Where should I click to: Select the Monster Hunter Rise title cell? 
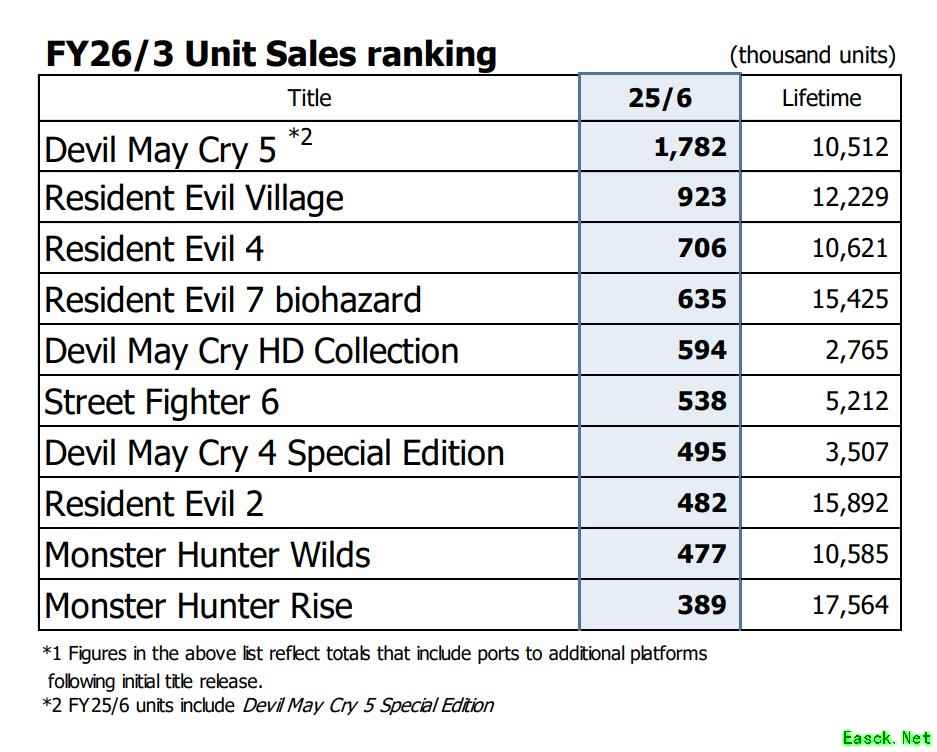point(198,605)
